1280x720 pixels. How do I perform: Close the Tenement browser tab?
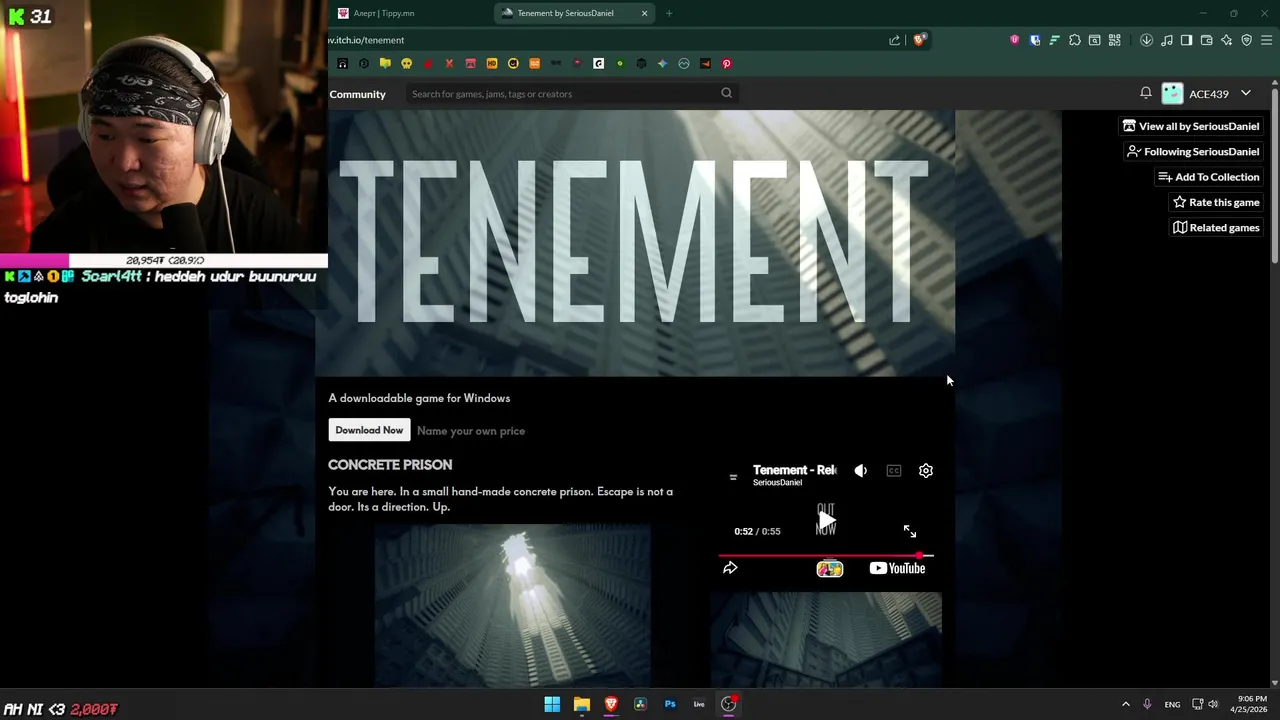pyautogui.click(x=644, y=13)
